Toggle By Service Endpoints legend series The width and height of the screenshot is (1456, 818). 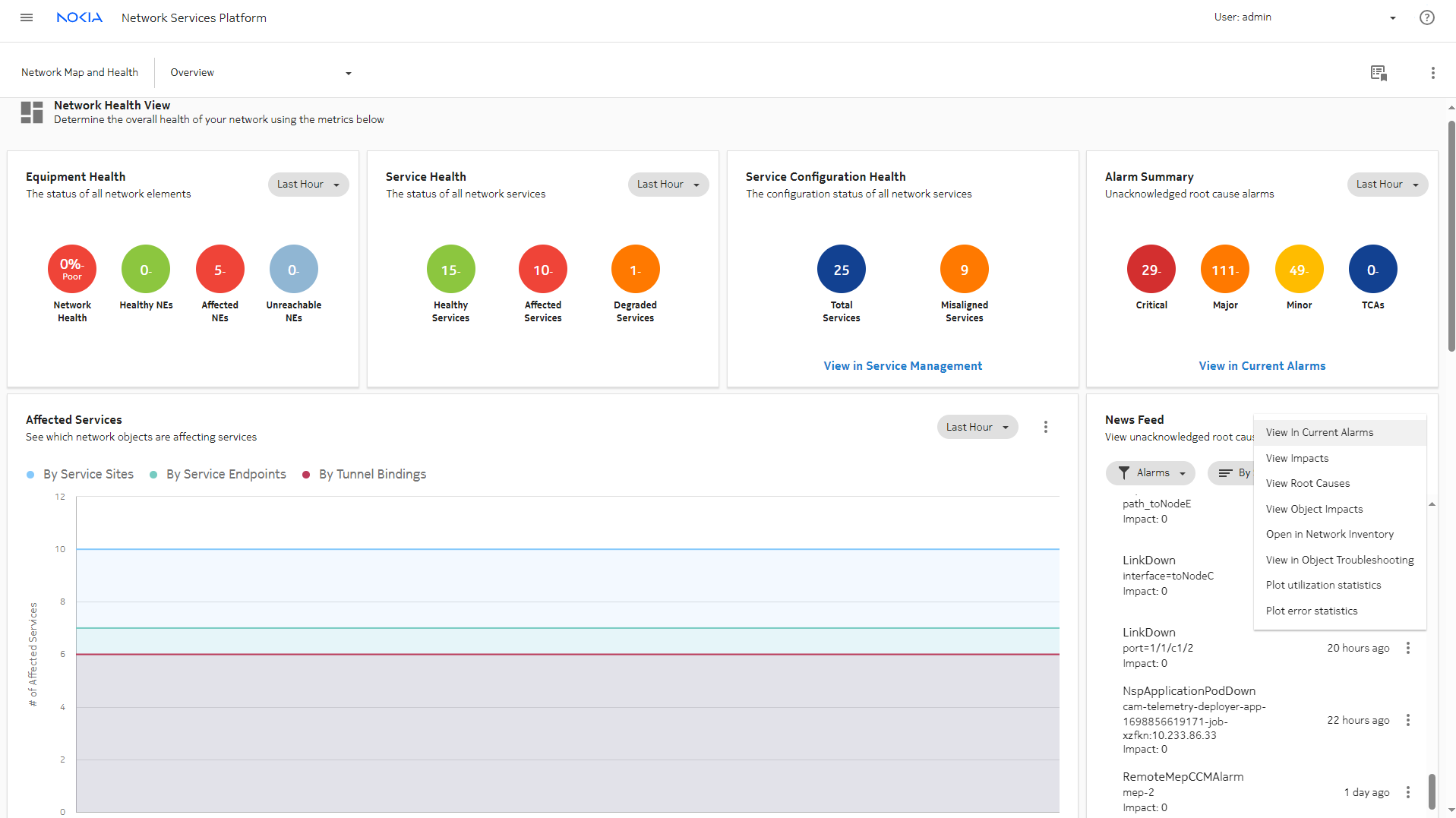[x=218, y=474]
